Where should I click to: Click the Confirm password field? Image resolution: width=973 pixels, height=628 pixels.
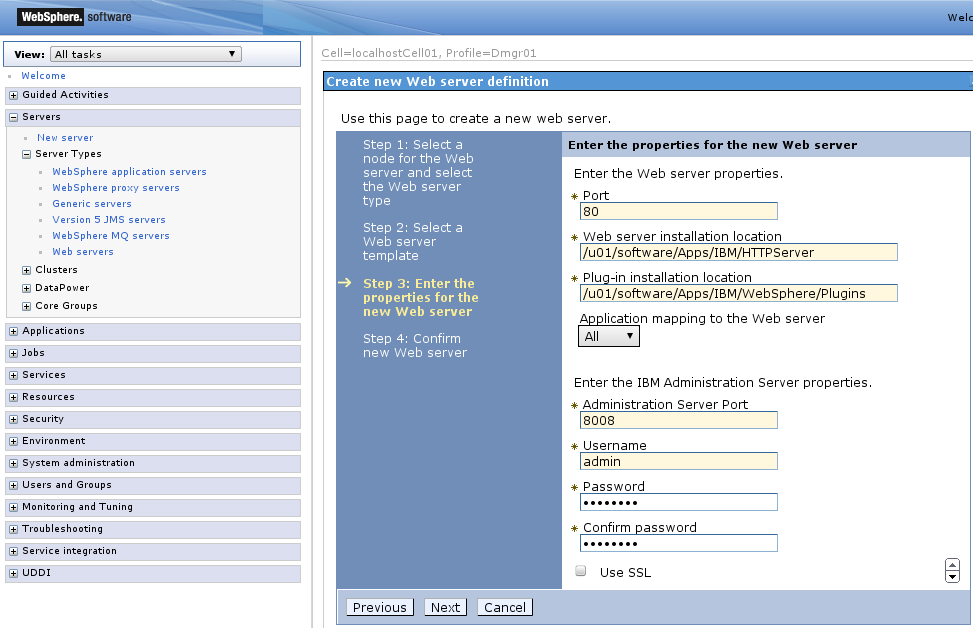pyautogui.click(x=678, y=543)
